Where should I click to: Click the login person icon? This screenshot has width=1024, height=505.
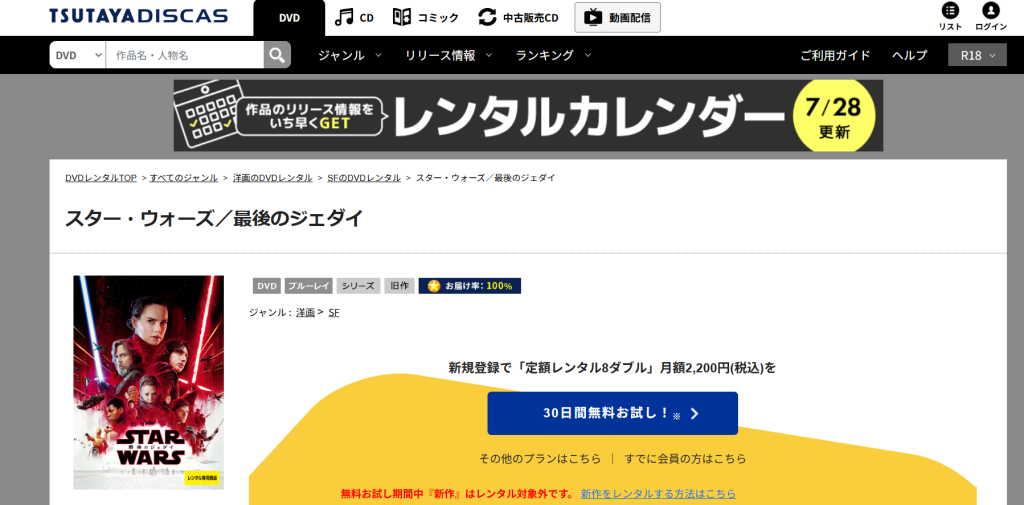991,10
